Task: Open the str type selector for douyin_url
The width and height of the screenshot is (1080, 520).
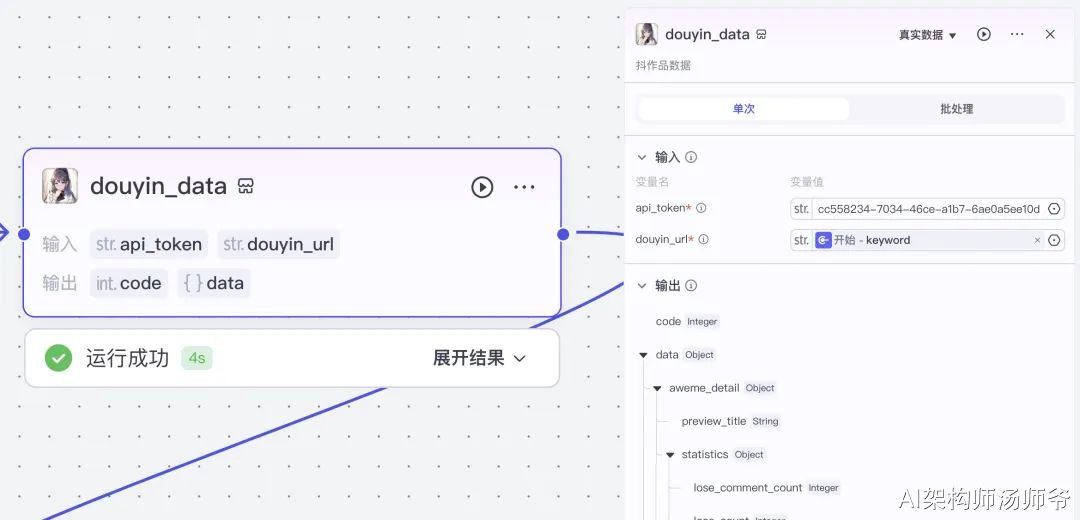Action: (801, 240)
